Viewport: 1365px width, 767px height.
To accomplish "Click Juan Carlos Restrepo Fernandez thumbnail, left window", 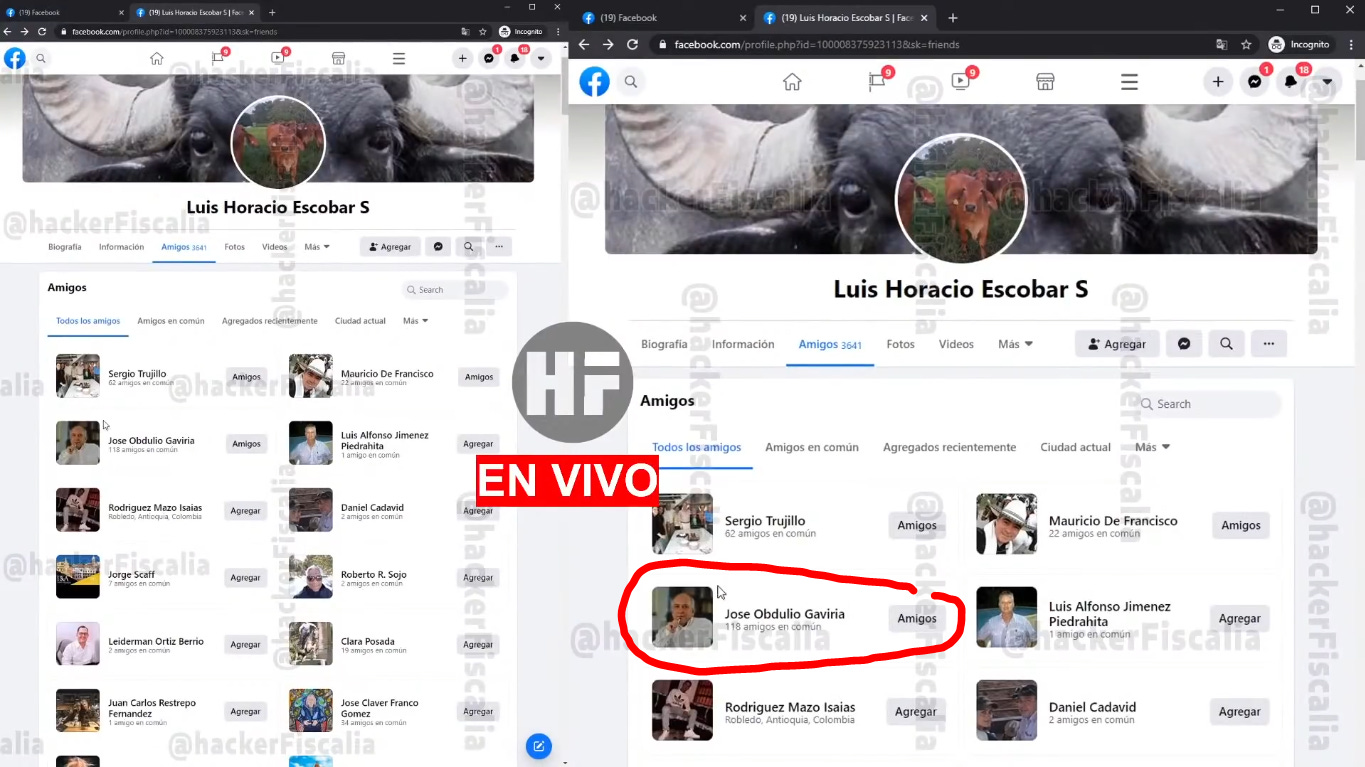I will coord(78,710).
